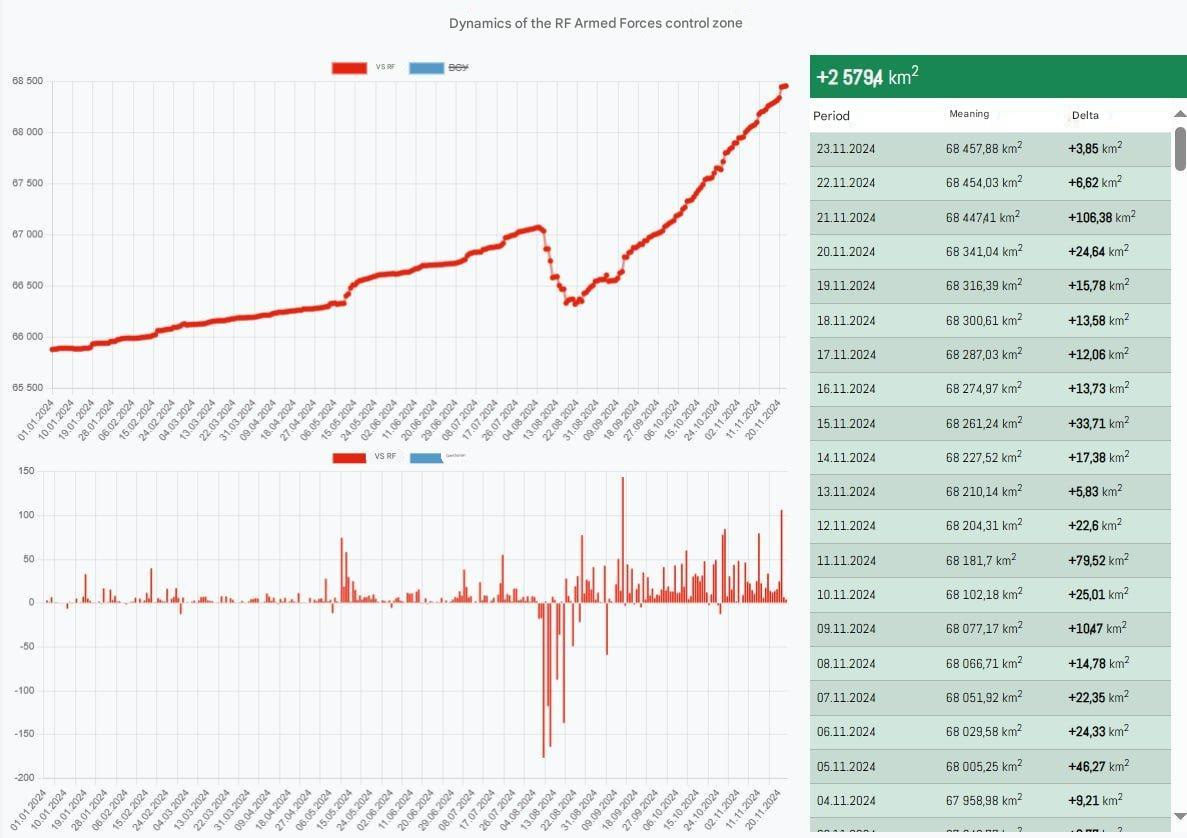Image resolution: width=1187 pixels, height=838 pixels.
Task: Select the 68 005,25 km² value cell
Action: pos(983,766)
